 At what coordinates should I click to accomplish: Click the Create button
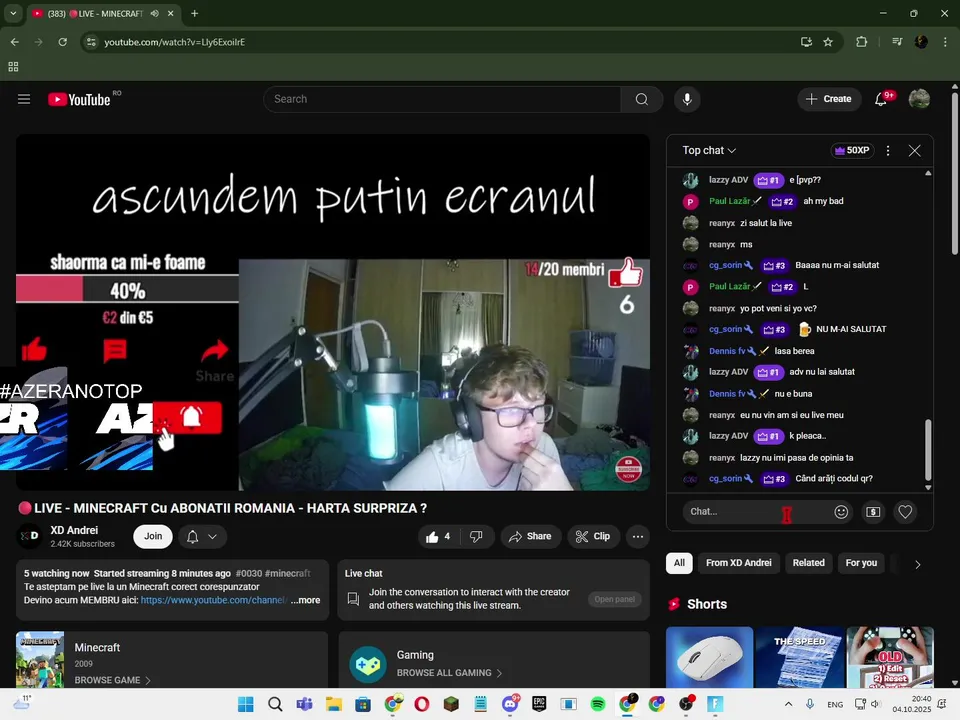click(x=828, y=99)
